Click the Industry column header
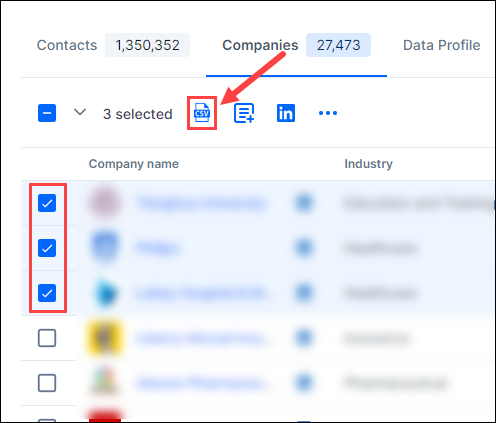Viewport: 496px width, 423px height. [368, 164]
